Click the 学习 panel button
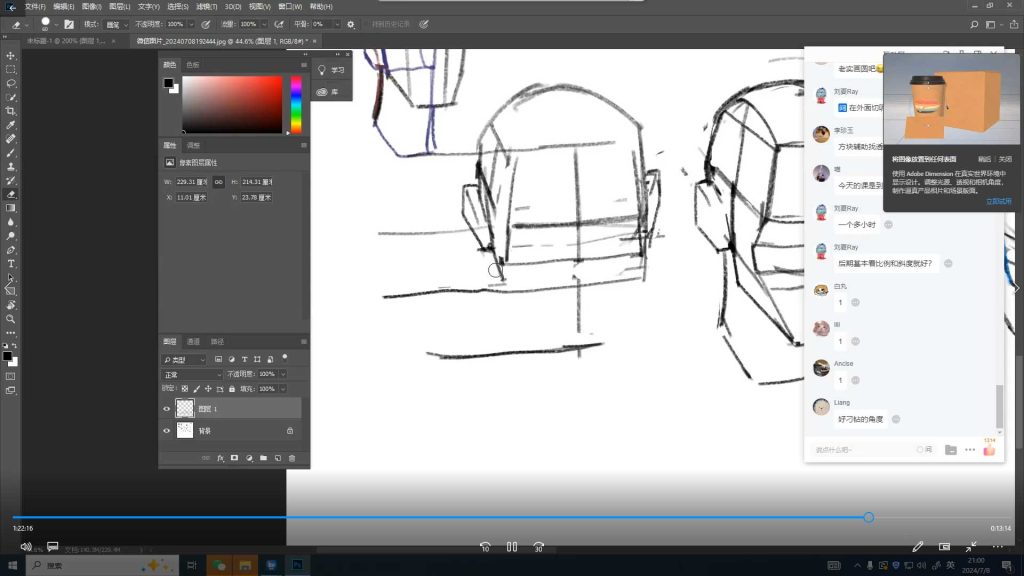1024x576 pixels. (x=331, y=70)
